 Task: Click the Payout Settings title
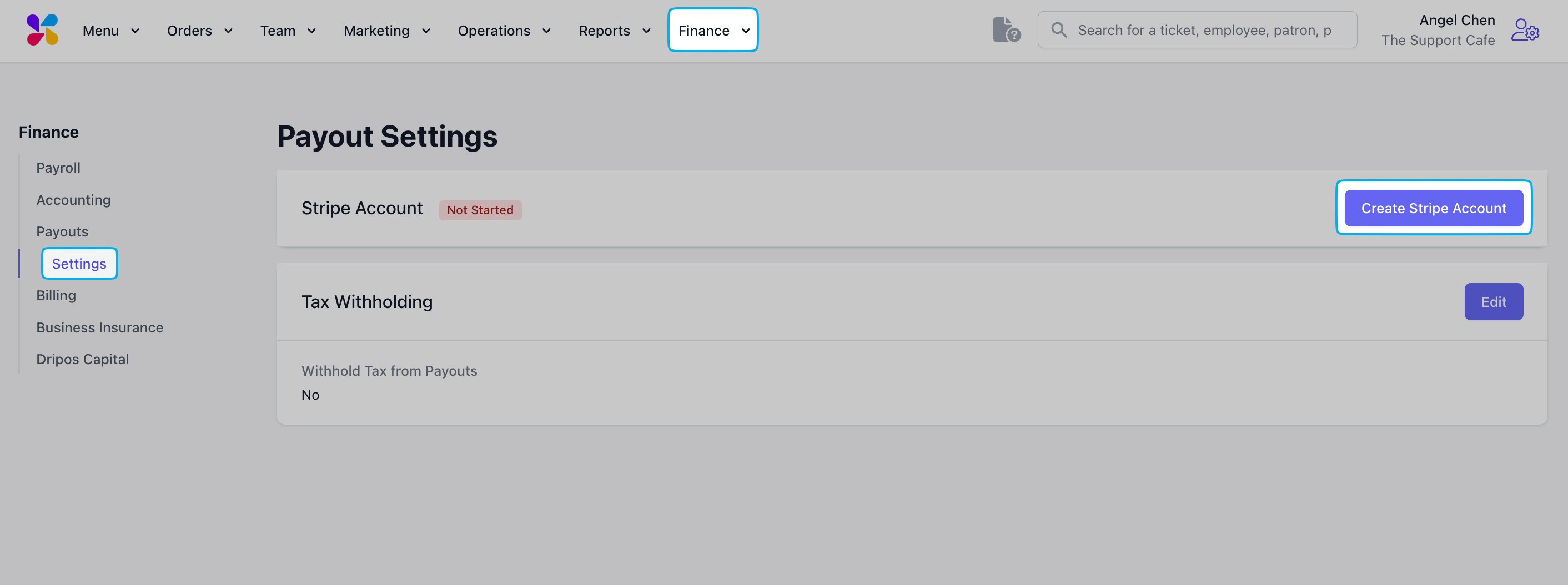[x=387, y=137]
